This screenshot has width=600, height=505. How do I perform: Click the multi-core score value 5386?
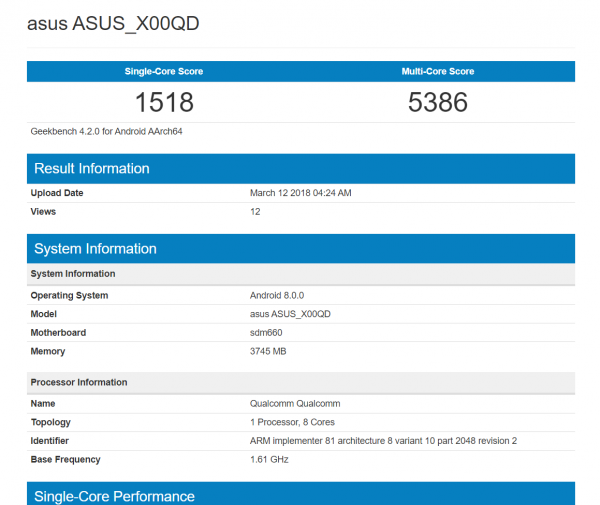tap(438, 102)
